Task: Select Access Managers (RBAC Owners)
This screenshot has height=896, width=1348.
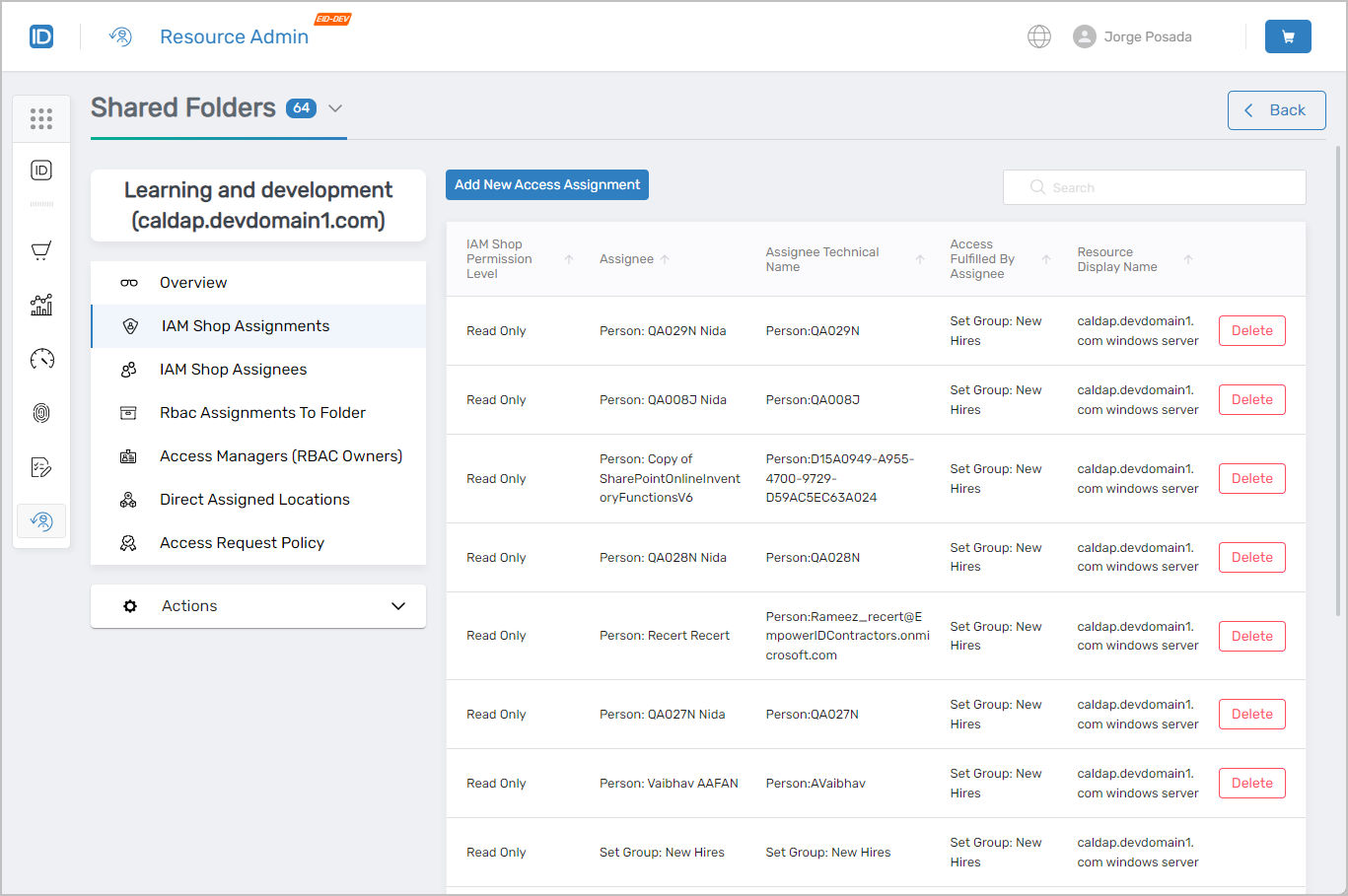Action: tap(281, 456)
